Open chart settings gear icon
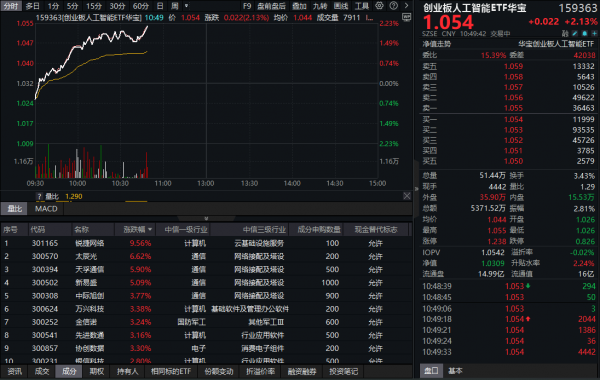Viewport: 600px width, 380px height. pyautogui.click(x=379, y=6)
